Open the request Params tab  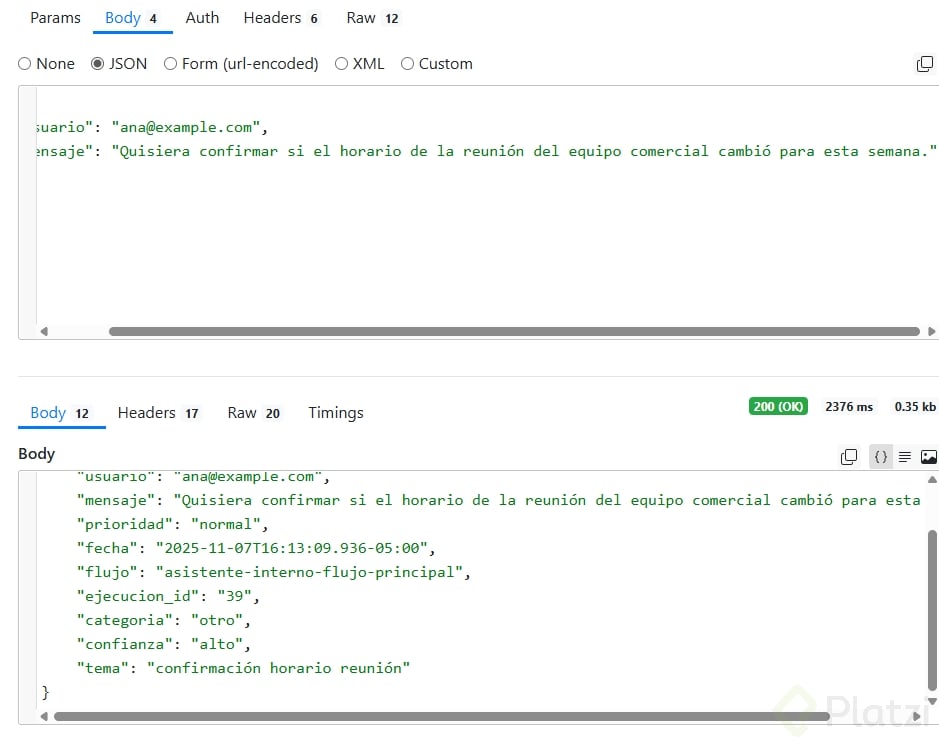(x=55, y=18)
